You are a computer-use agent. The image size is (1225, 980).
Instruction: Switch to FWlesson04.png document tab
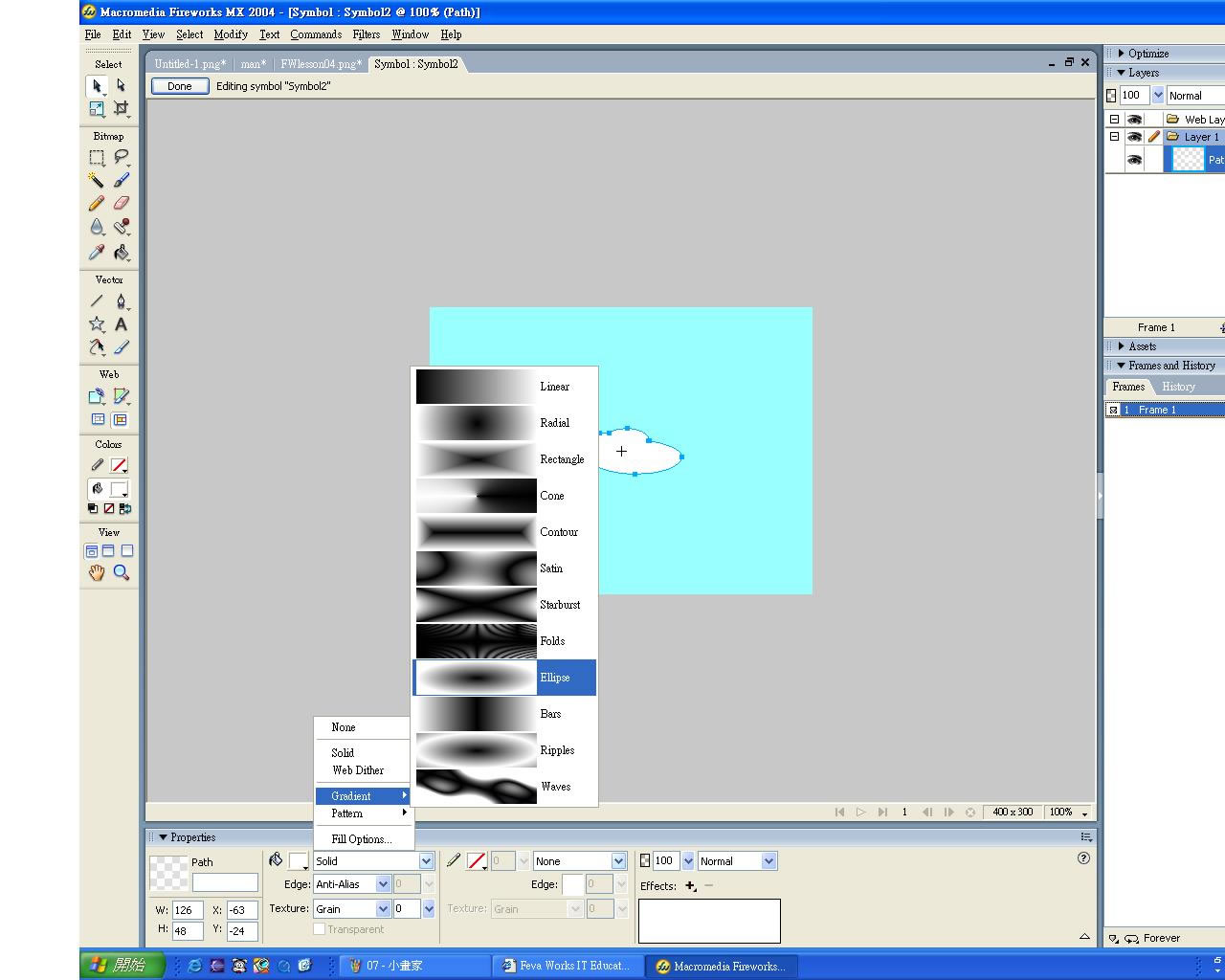pyautogui.click(x=322, y=64)
